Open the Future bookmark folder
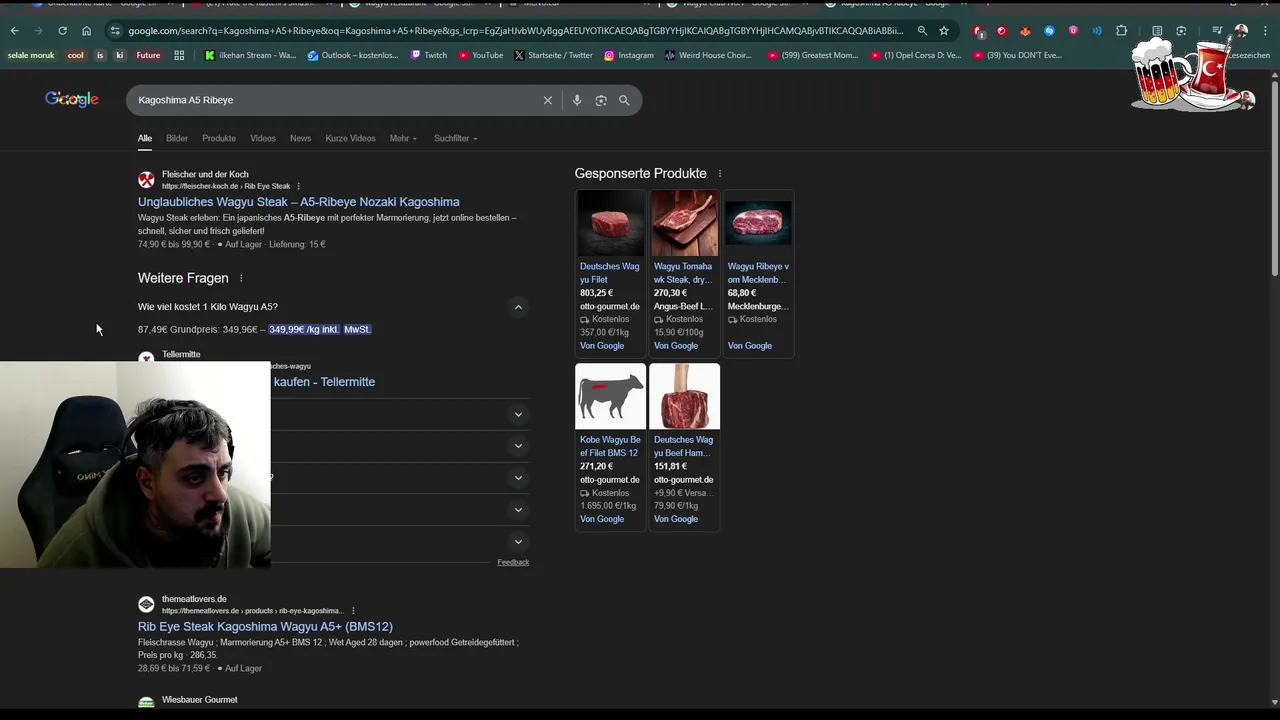The width and height of the screenshot is (1280, 720). pos(148,55)
